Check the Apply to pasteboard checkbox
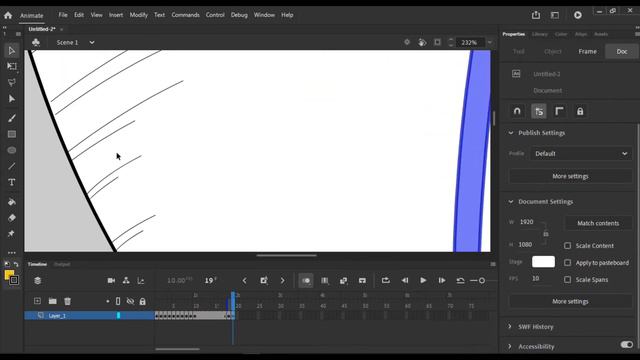Screen dimensions: 640x360 567,263
